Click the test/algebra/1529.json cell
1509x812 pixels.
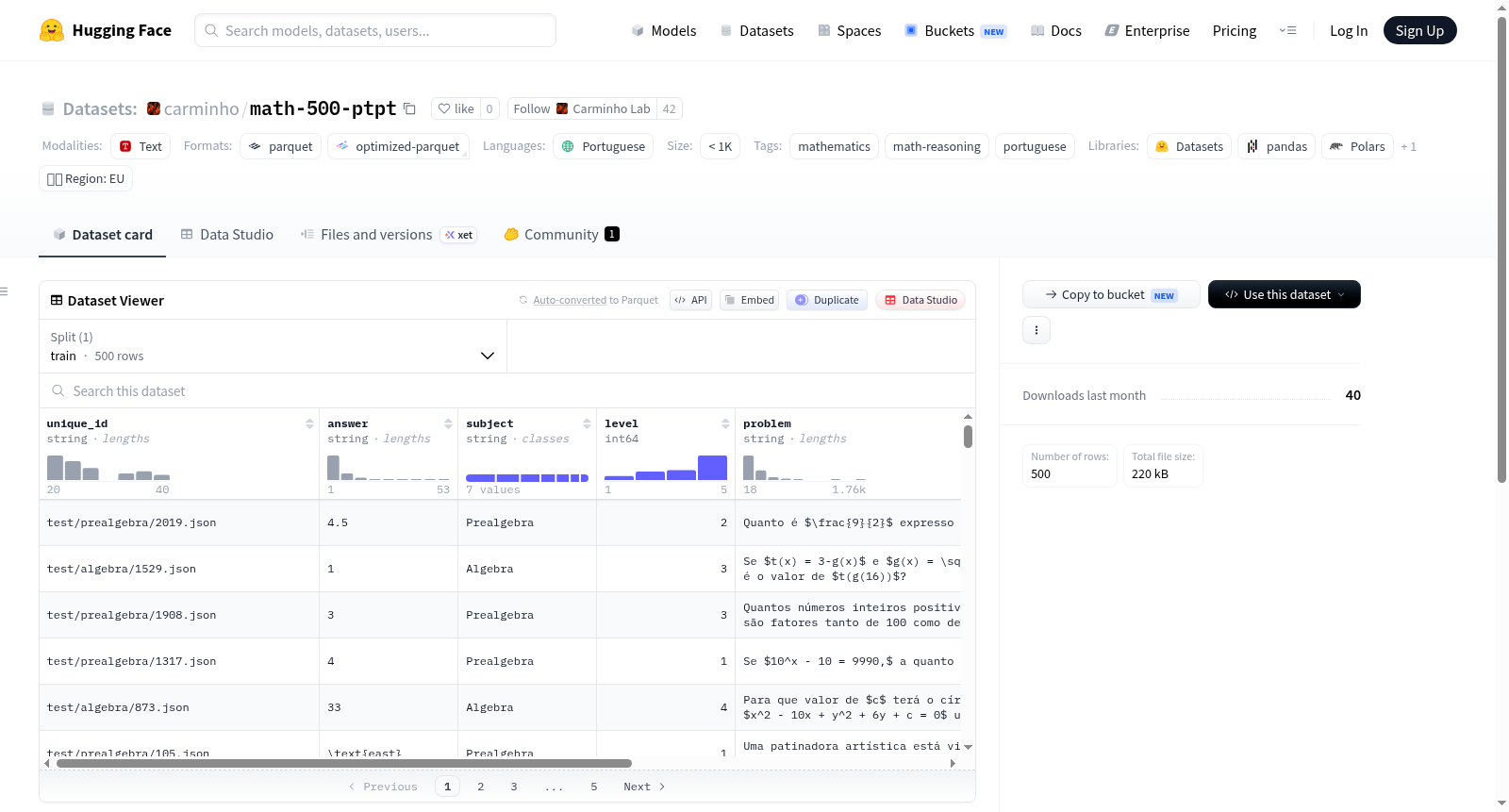179,569
